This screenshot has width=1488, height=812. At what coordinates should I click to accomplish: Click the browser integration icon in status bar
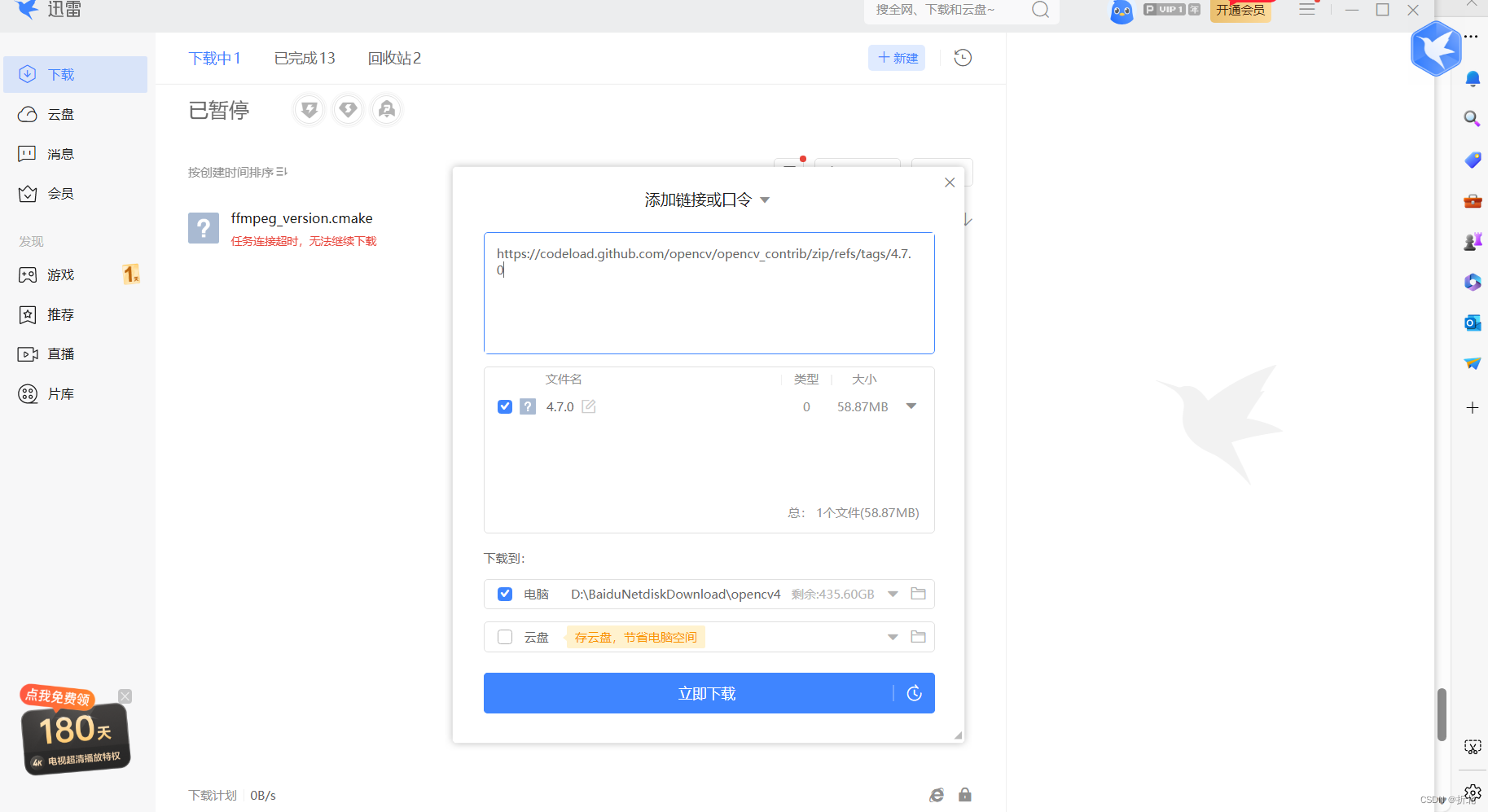937,795
